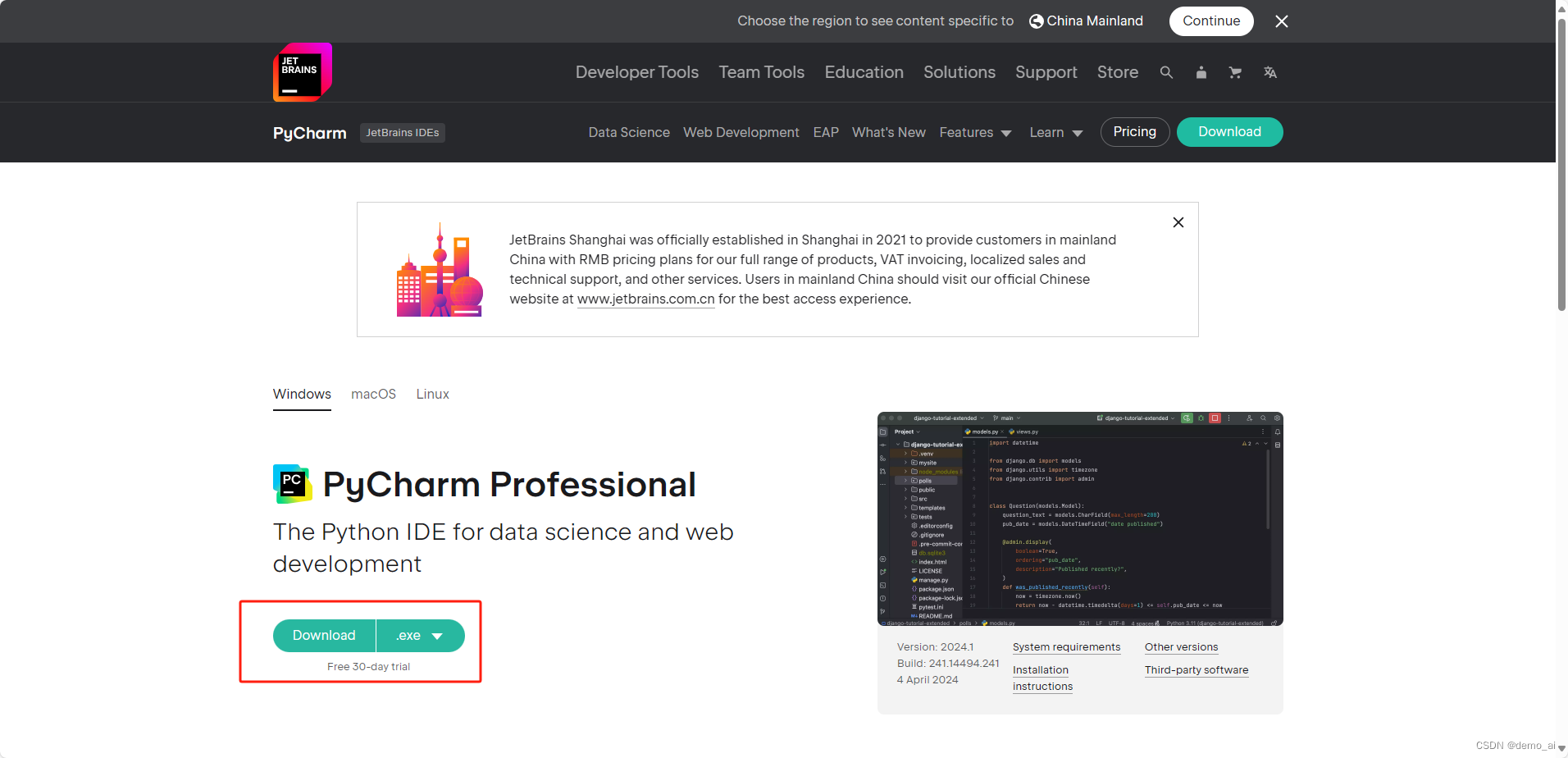Expand the Features dropdown
Viewport: 1568px width, 758px height.
pos(975,132)
